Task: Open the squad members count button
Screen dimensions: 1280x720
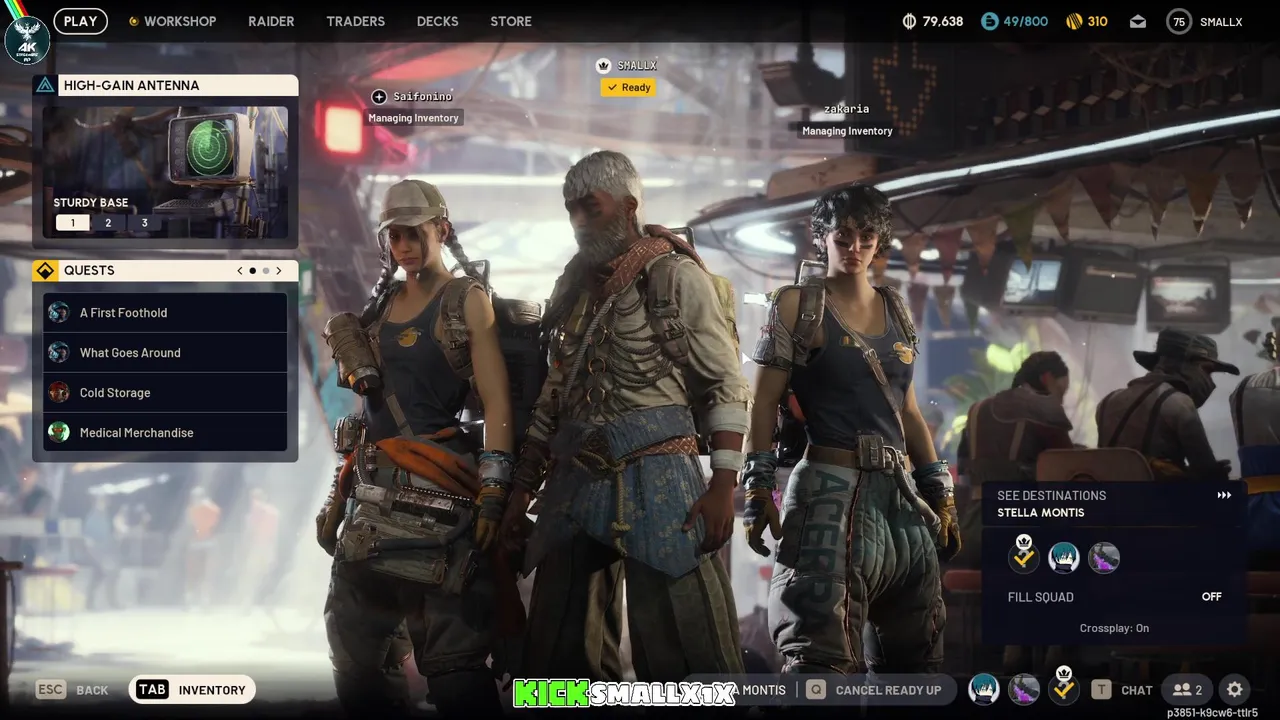Action: [1187, 689]
